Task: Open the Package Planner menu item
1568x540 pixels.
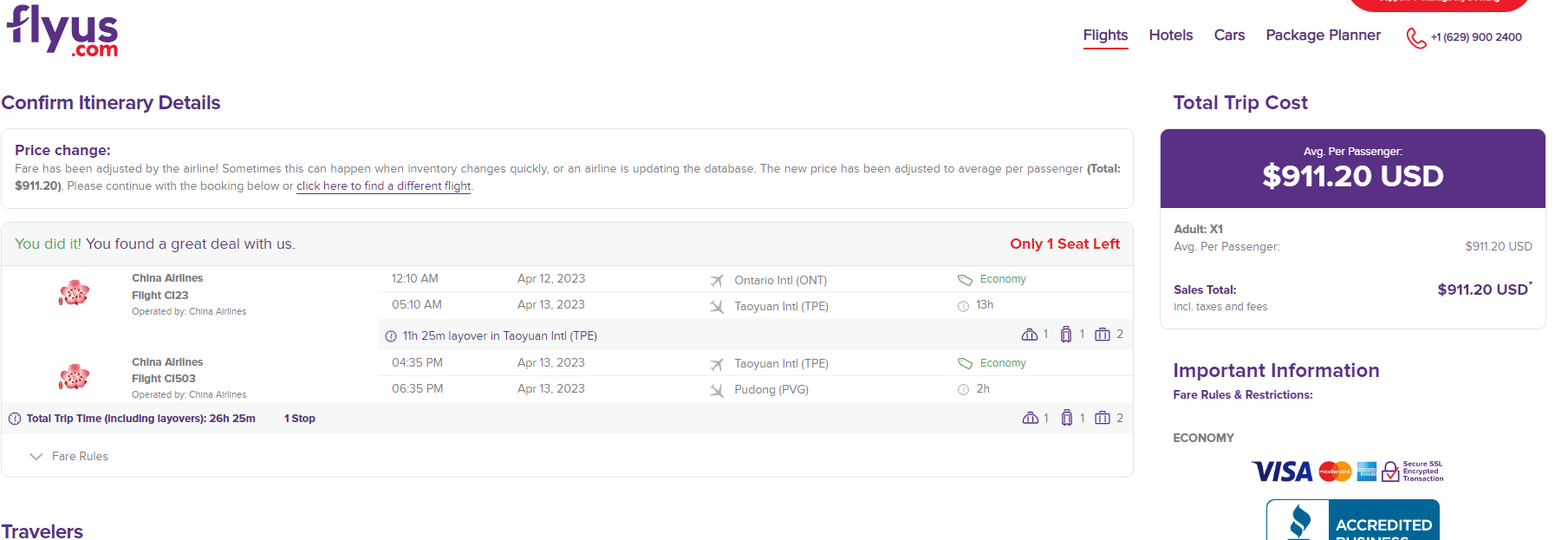Action: [1323, 36]
